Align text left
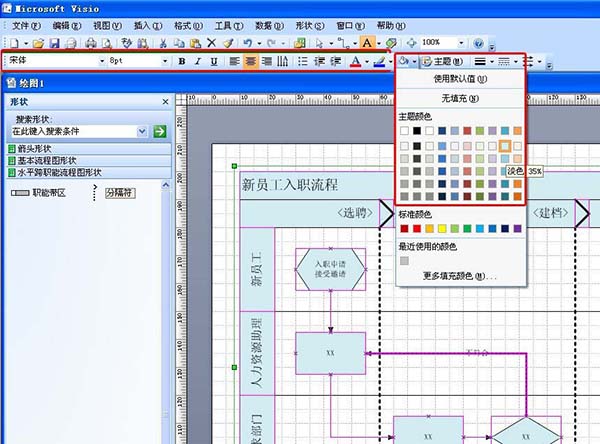600x444 pixels. coord(234,61)
